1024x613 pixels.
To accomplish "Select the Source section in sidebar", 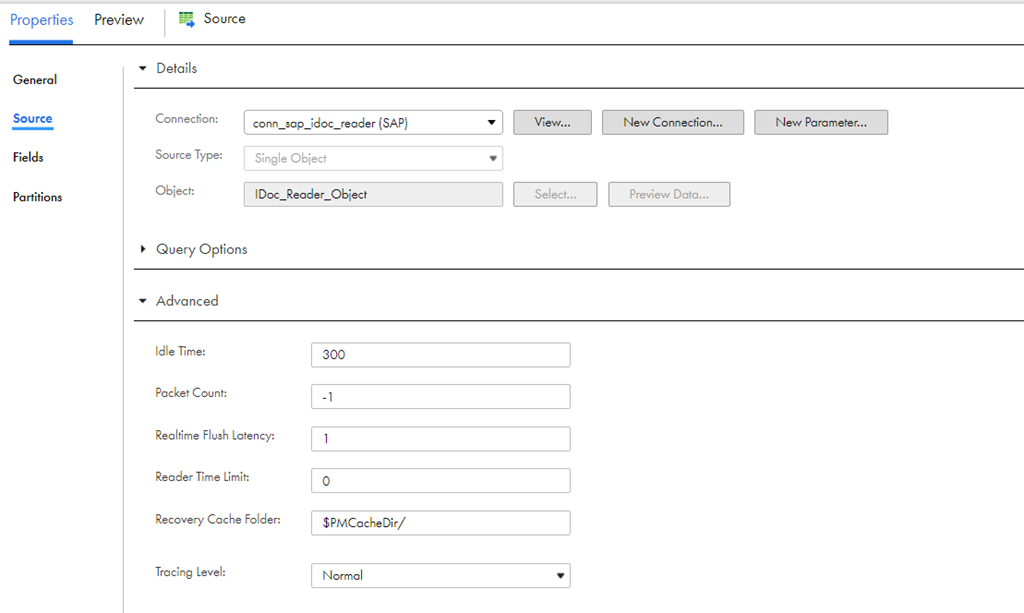I will 33,118.
